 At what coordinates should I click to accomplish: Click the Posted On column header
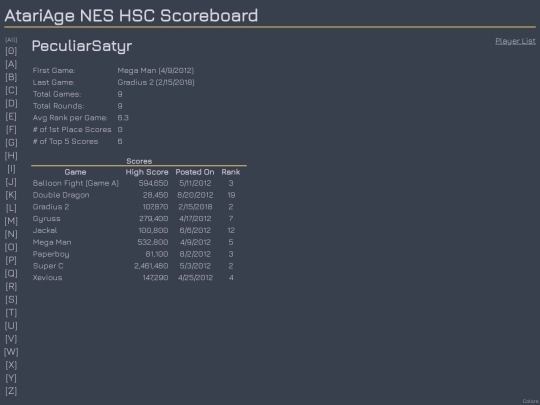click(195, 172)
